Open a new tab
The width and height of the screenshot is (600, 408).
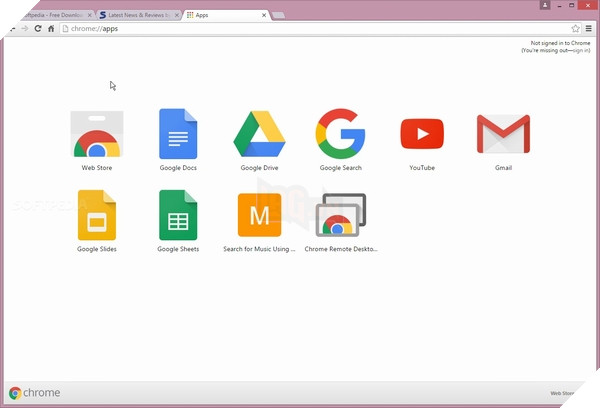tap(279, 15)
